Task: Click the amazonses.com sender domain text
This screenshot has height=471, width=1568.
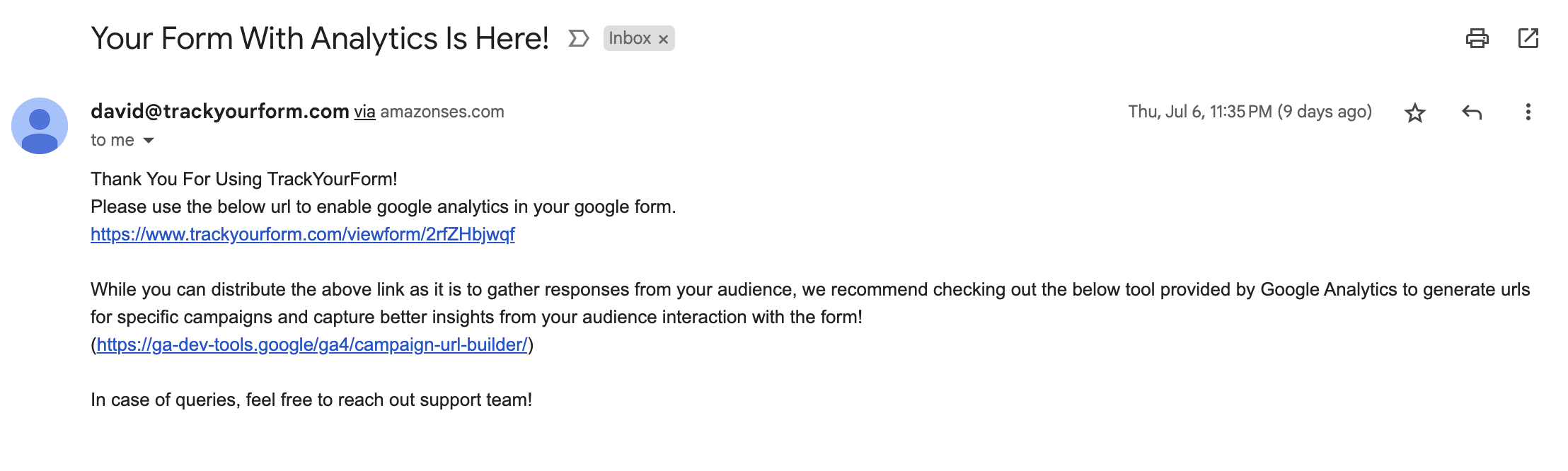Action: [442, 112]
